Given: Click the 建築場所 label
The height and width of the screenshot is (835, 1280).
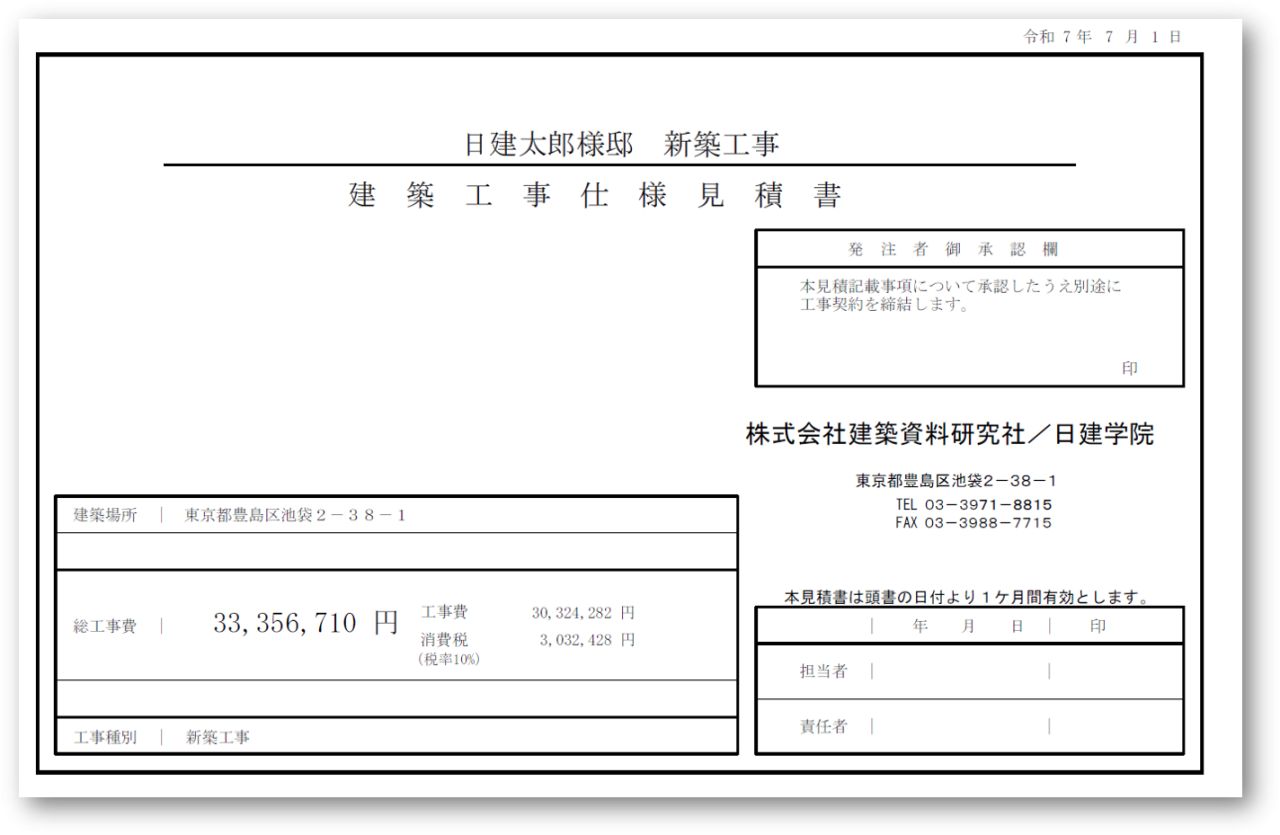Looking at the screenshot, I should coord(105,516).
